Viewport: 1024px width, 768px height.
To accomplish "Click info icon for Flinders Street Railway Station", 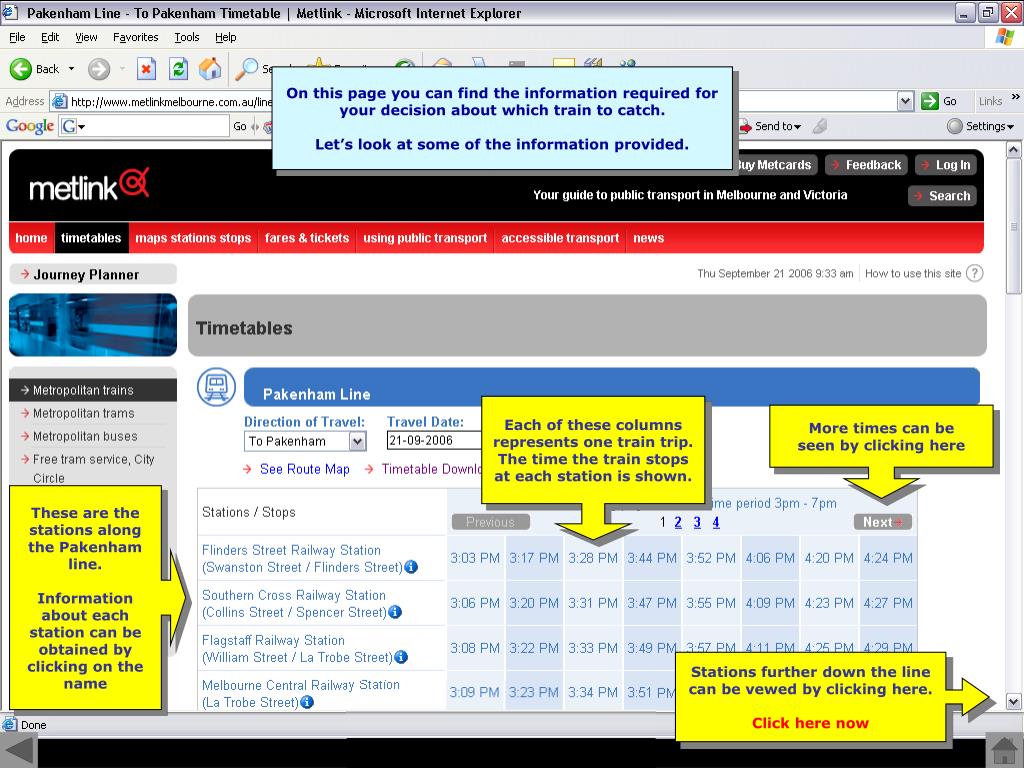I will click(x=411, y=567).
